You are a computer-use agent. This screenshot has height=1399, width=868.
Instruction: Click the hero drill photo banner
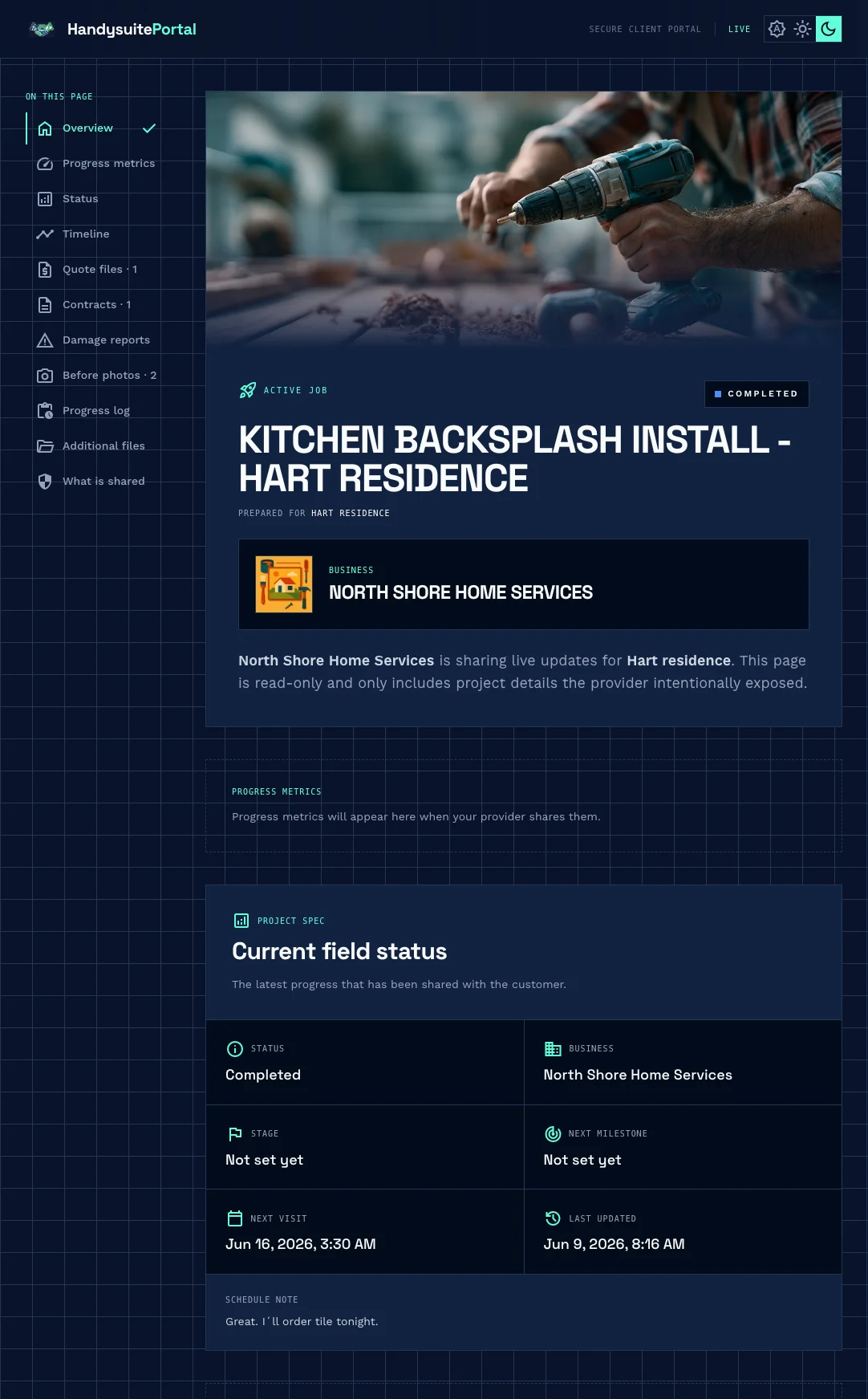[x=524, y=219]
